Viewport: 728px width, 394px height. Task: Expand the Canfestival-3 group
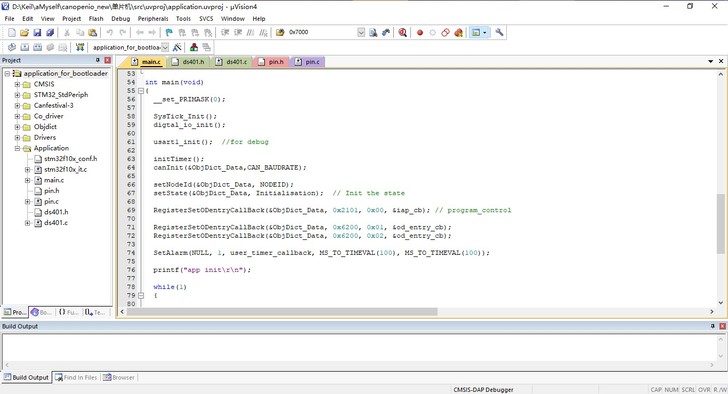point(17,106)
